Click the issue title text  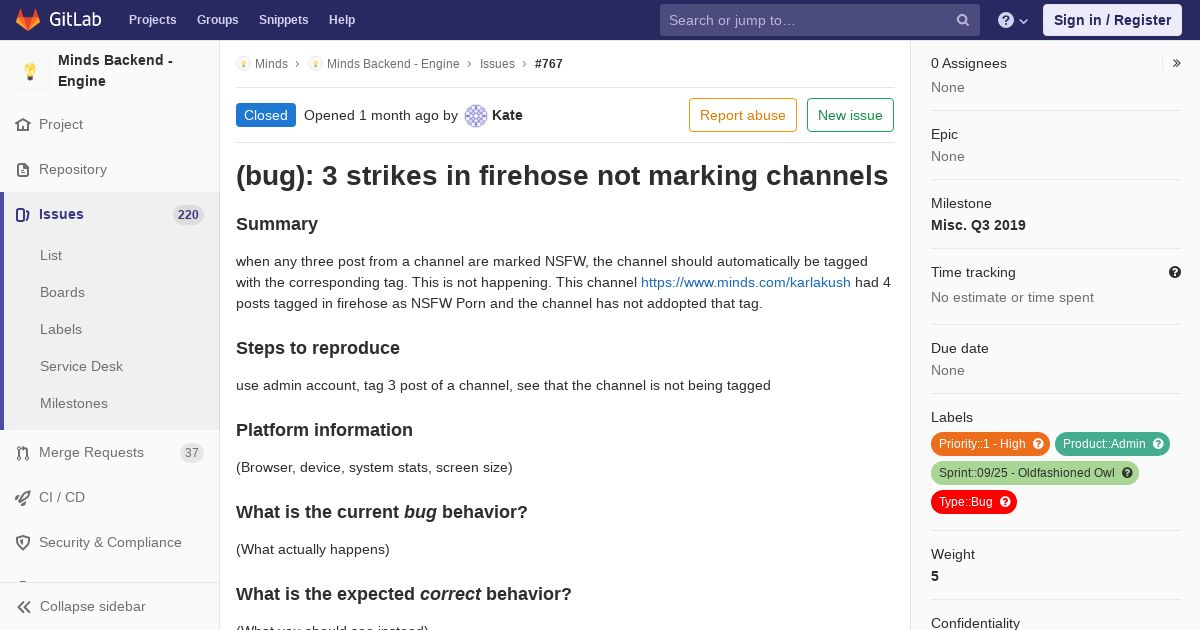pos(562,176)
